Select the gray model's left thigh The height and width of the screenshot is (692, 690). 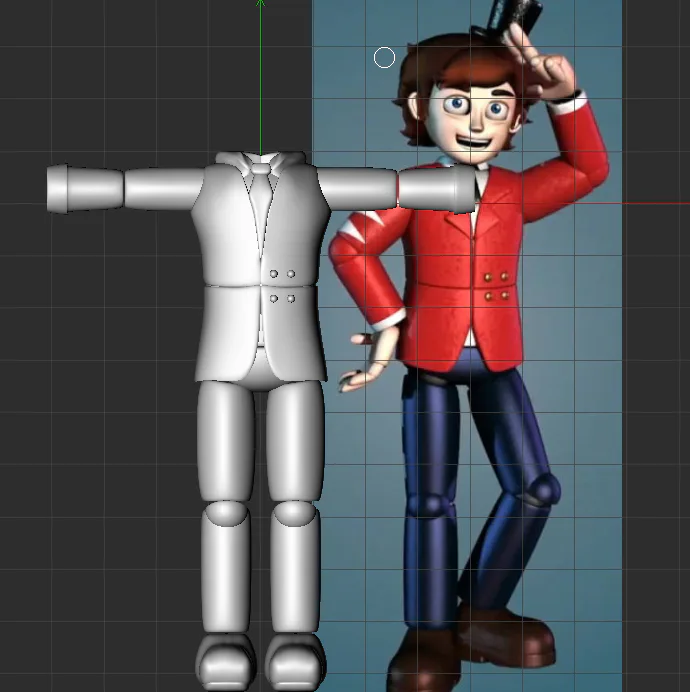[226, 441]
